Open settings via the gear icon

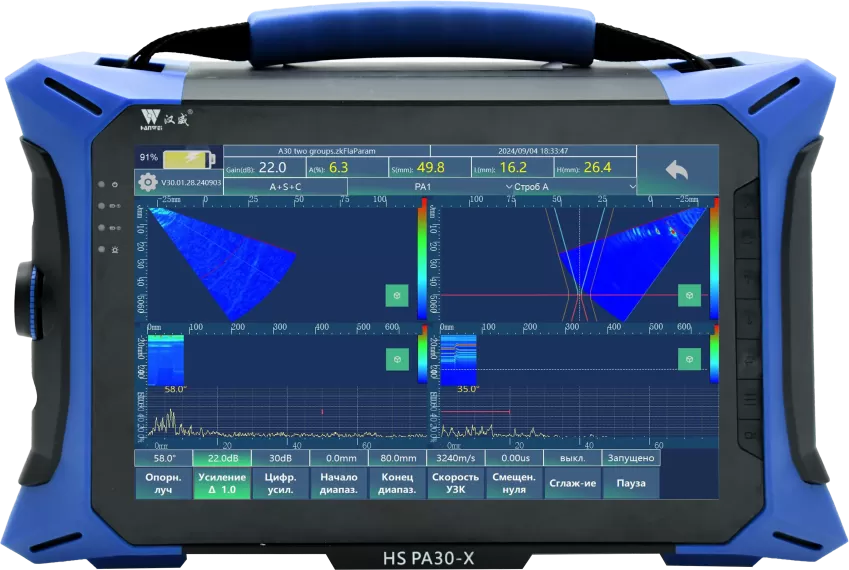(148, 183)
